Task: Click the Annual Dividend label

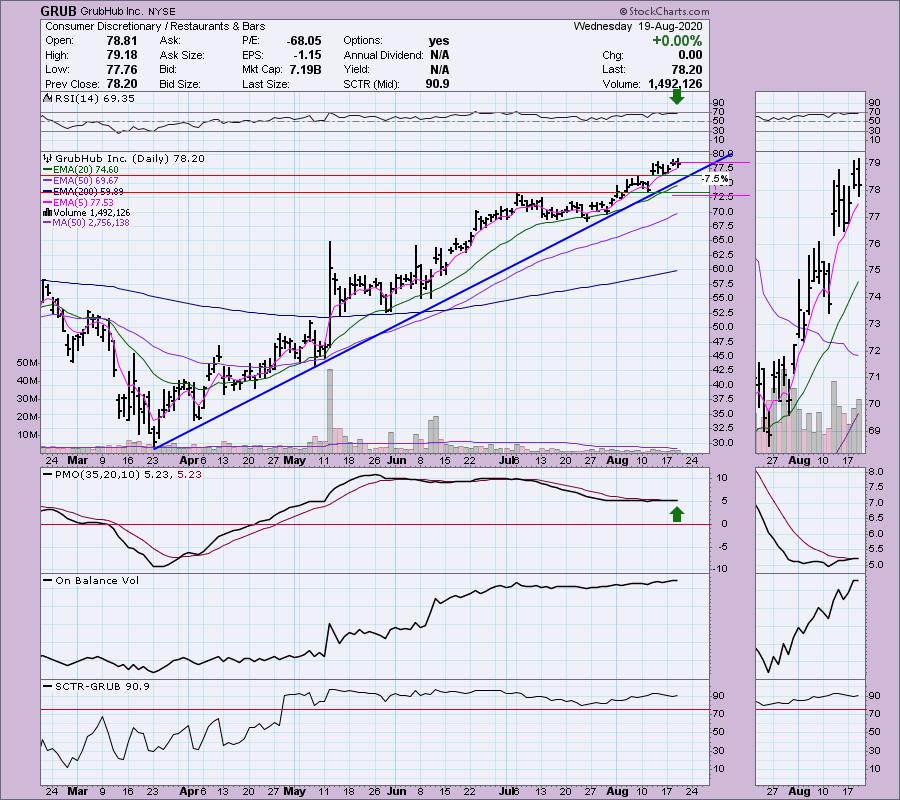Action: (383, 55)
